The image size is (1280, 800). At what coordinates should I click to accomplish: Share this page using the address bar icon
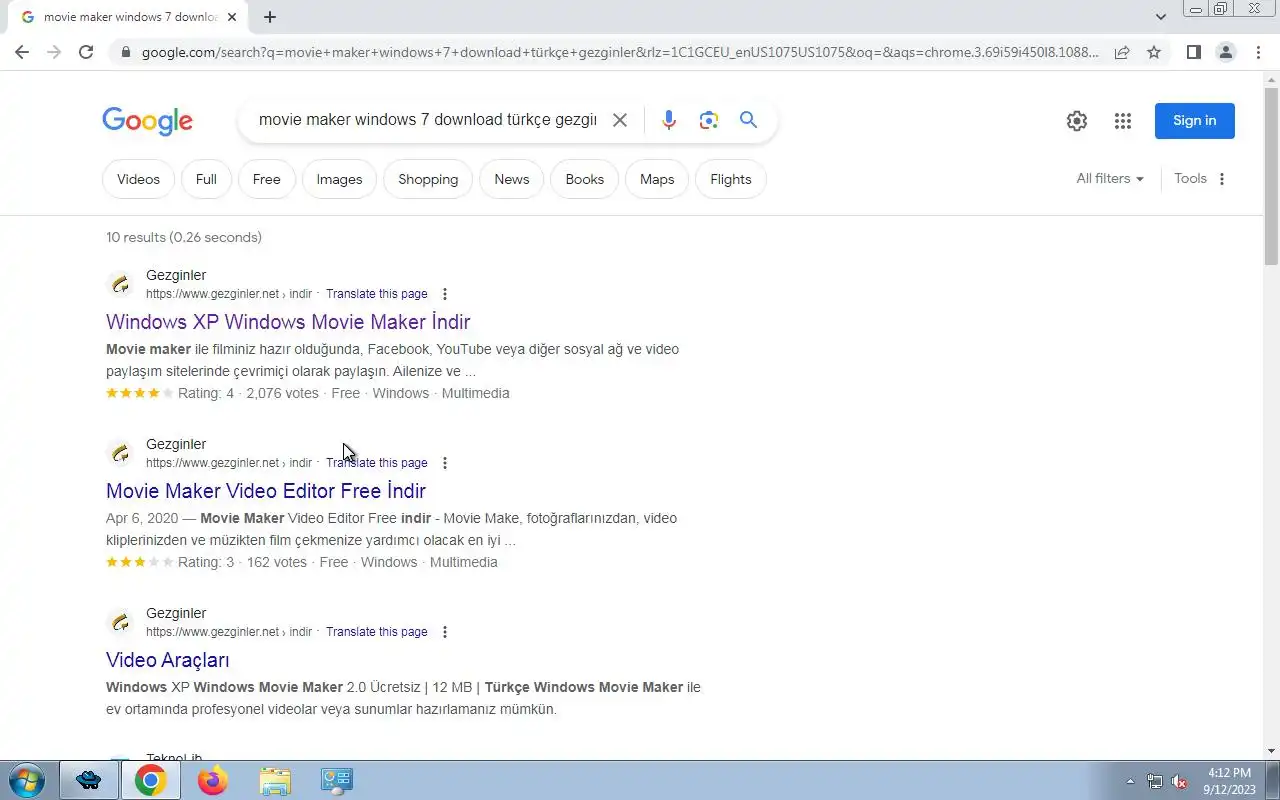[x=1122, y=52]
